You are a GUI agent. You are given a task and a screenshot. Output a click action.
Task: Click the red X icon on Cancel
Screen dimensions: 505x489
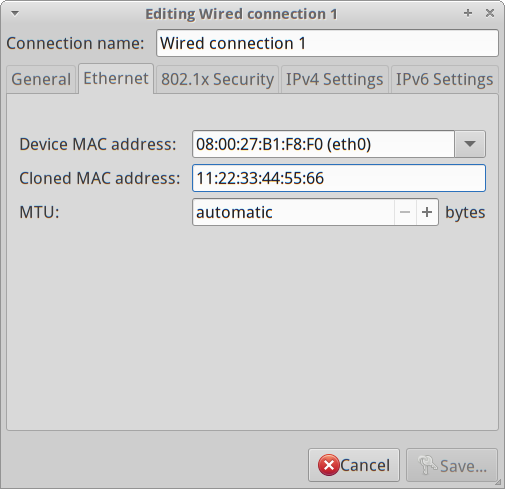click(x=329, y=465)
